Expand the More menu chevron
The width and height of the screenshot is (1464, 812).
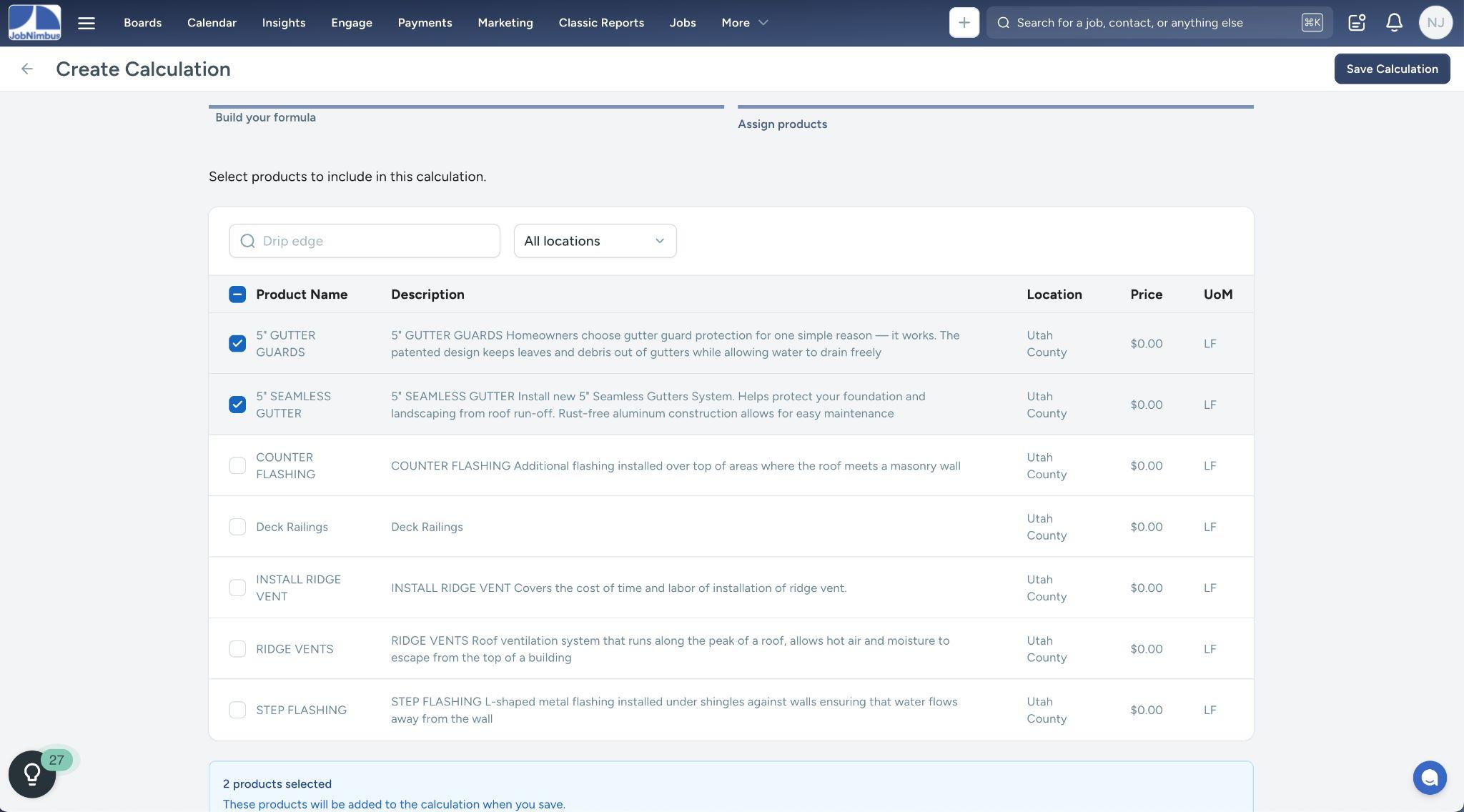763,23
